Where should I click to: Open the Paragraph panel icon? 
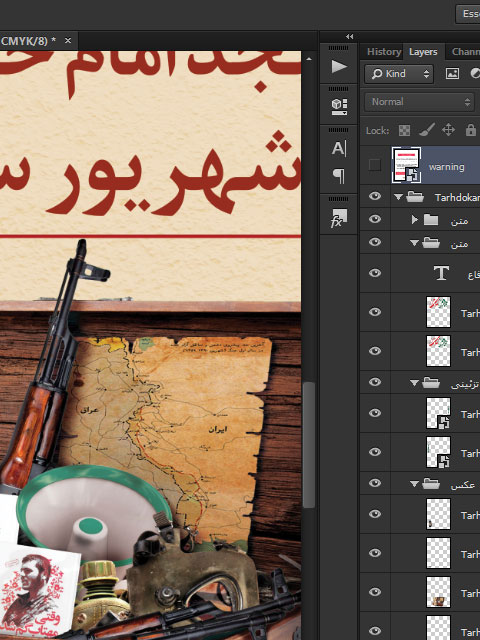click(339, 176)
